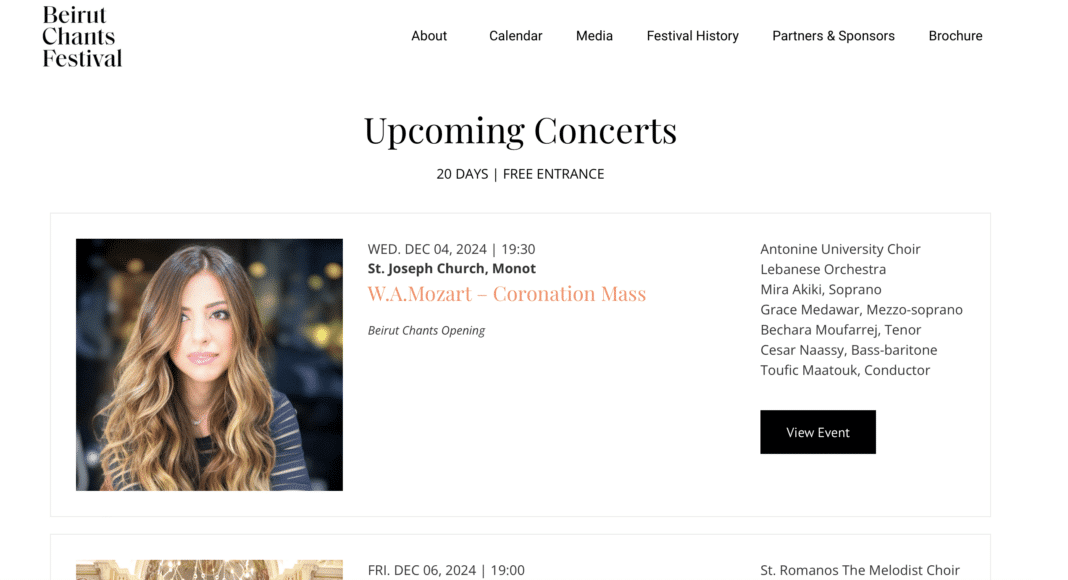This screenshot has width=1068, height=580.
Task: Visit the Partners & Sponsors page
Action: pos(833,36)
